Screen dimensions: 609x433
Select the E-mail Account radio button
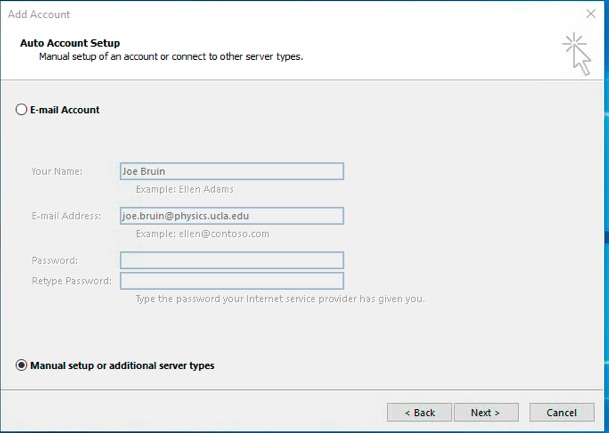click(21, 110)
